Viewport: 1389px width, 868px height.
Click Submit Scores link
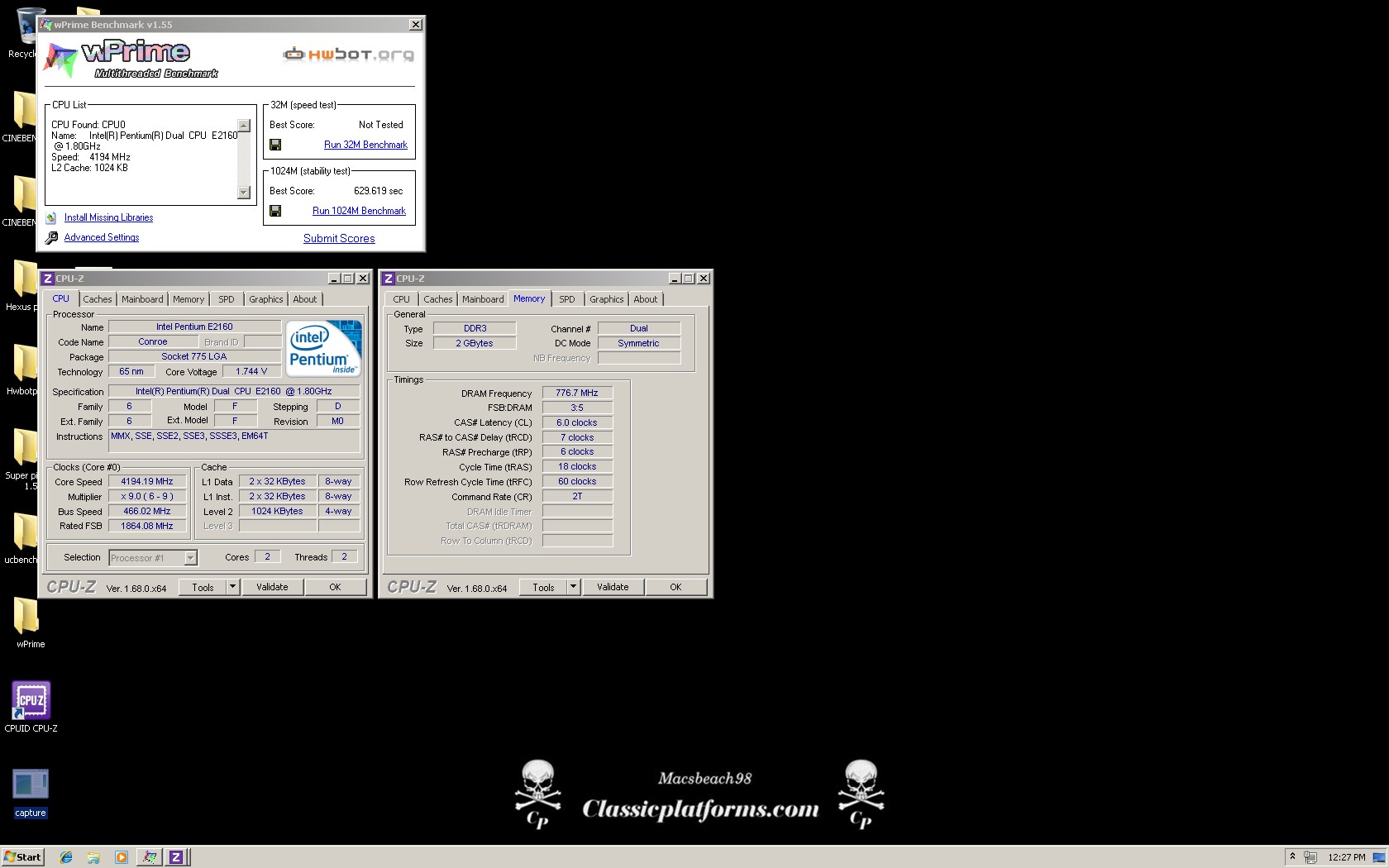click(x=339, y=238)
